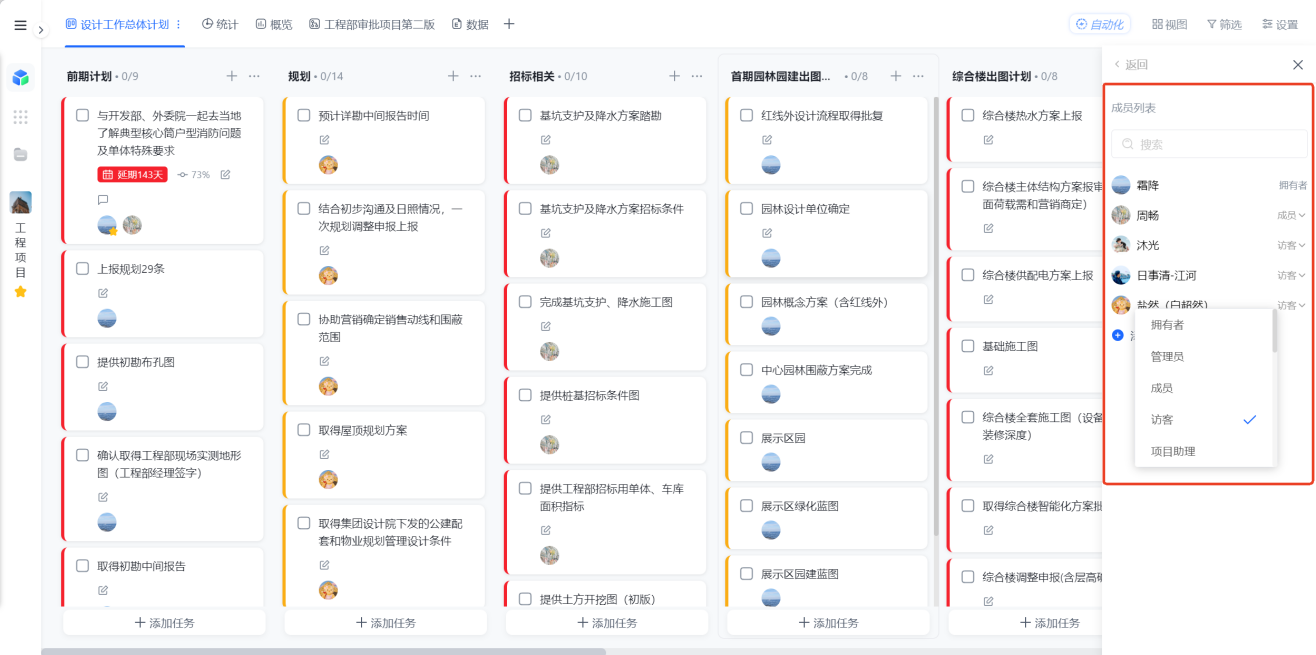The height and width of the screenshot is (655, 1316).
Task: Check the 基础施工图 checkbox
Action: tap(968, 346)
